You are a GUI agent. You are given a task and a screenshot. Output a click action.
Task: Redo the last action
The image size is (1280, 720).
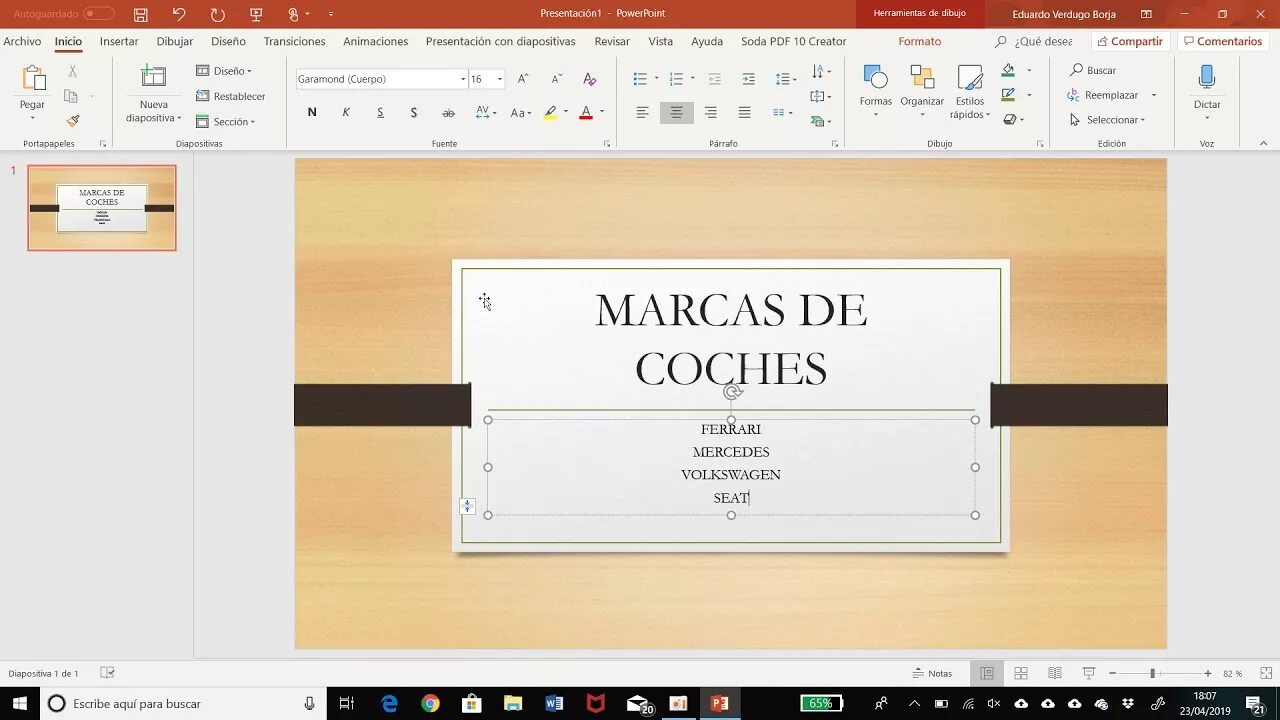click(217, 14)
